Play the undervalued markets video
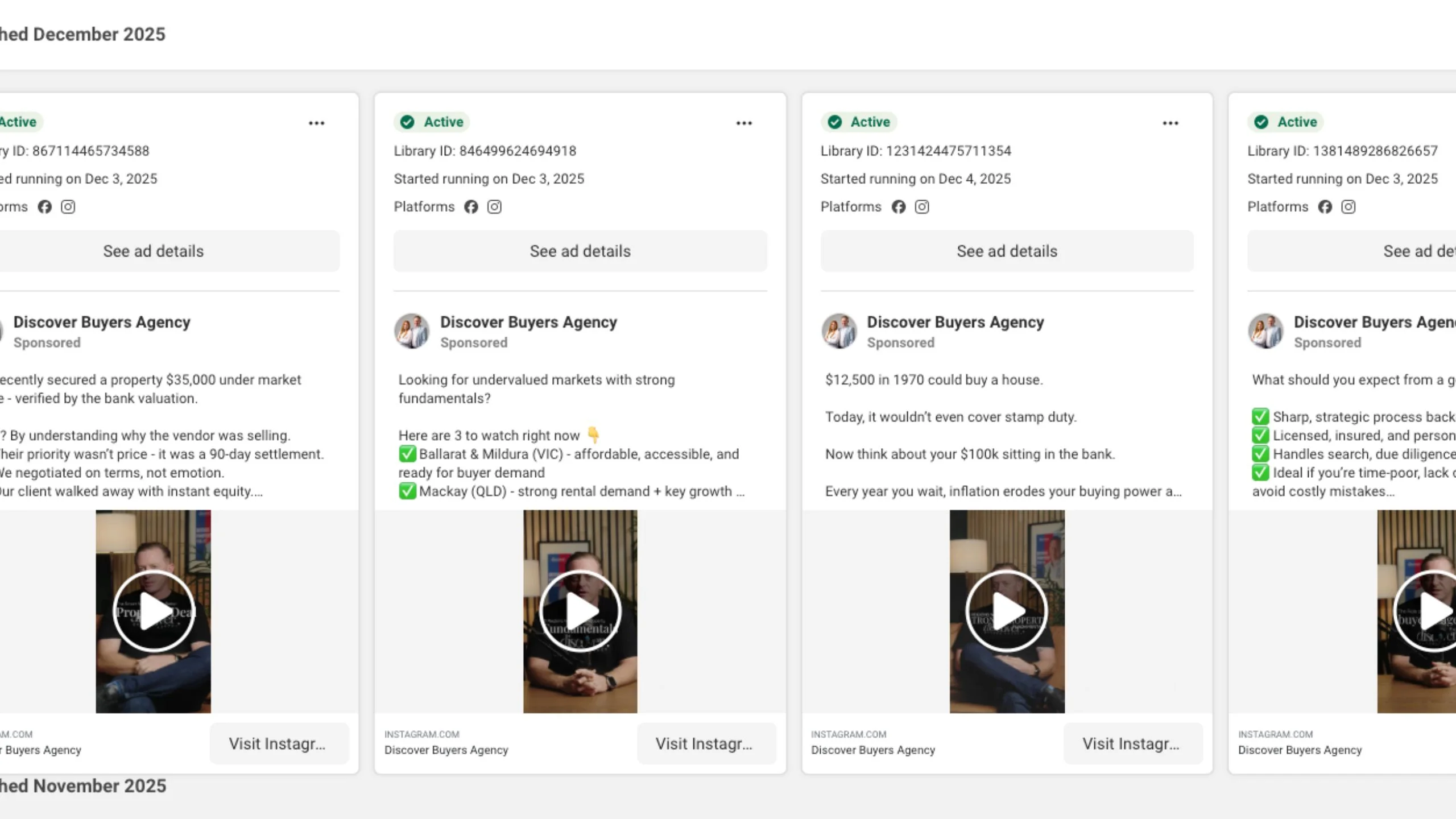The image size is (1456, 819). 580,611
